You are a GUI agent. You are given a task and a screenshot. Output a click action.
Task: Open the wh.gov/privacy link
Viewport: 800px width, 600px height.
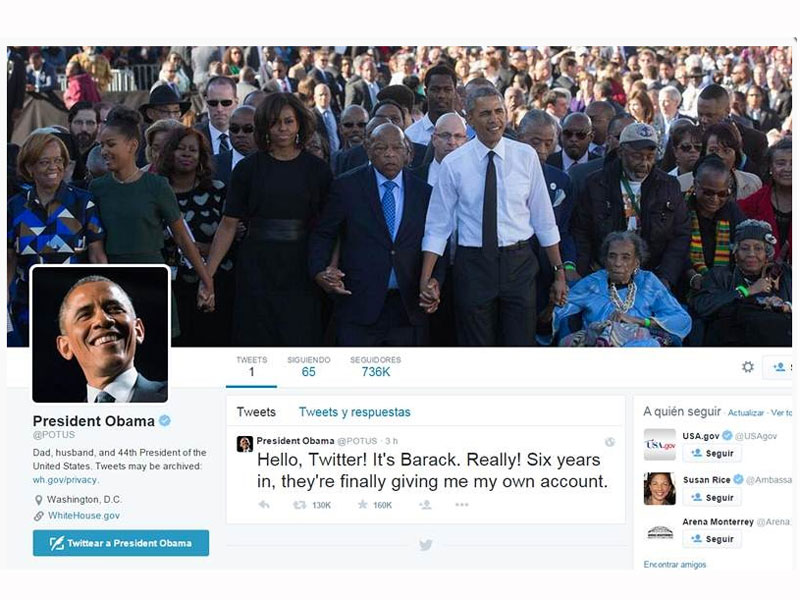click(65, 480)
